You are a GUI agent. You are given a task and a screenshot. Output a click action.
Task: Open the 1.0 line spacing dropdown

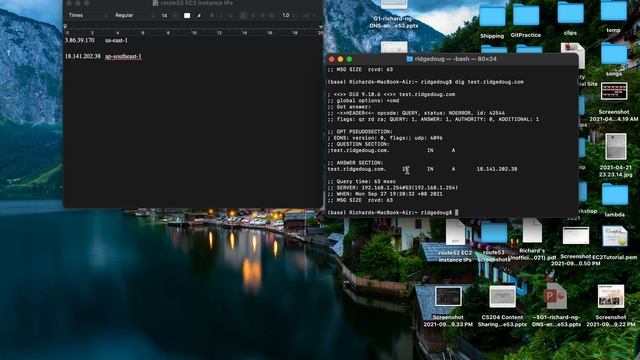point(288,16)
